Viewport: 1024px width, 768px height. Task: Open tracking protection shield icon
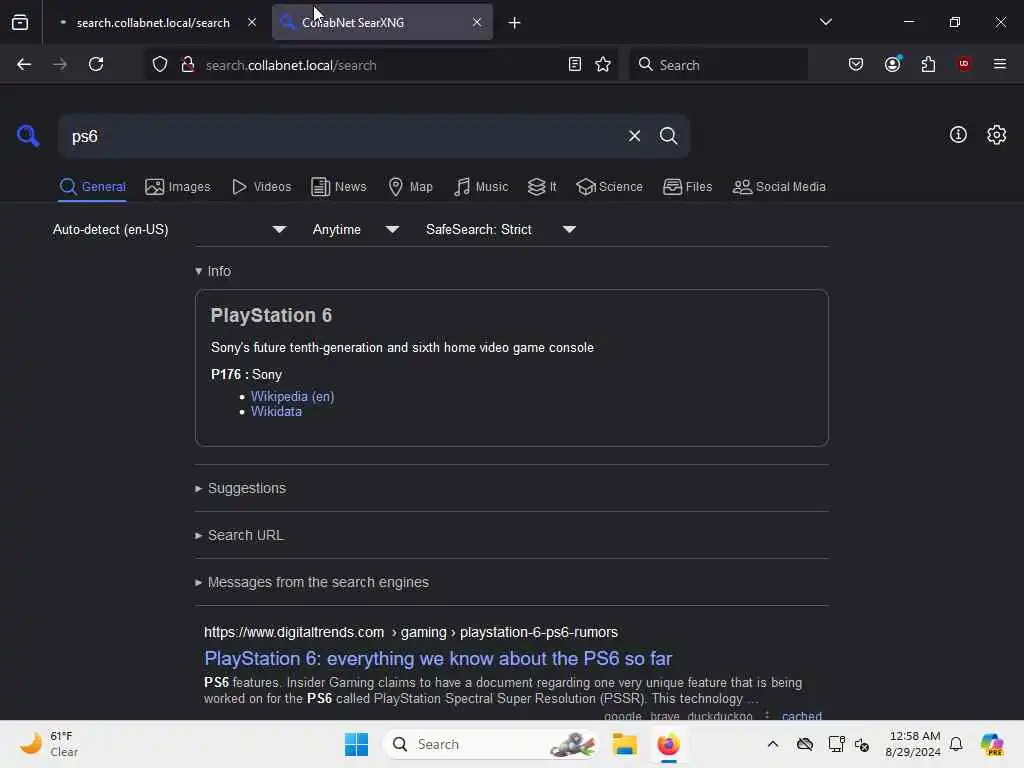point(160,65)
